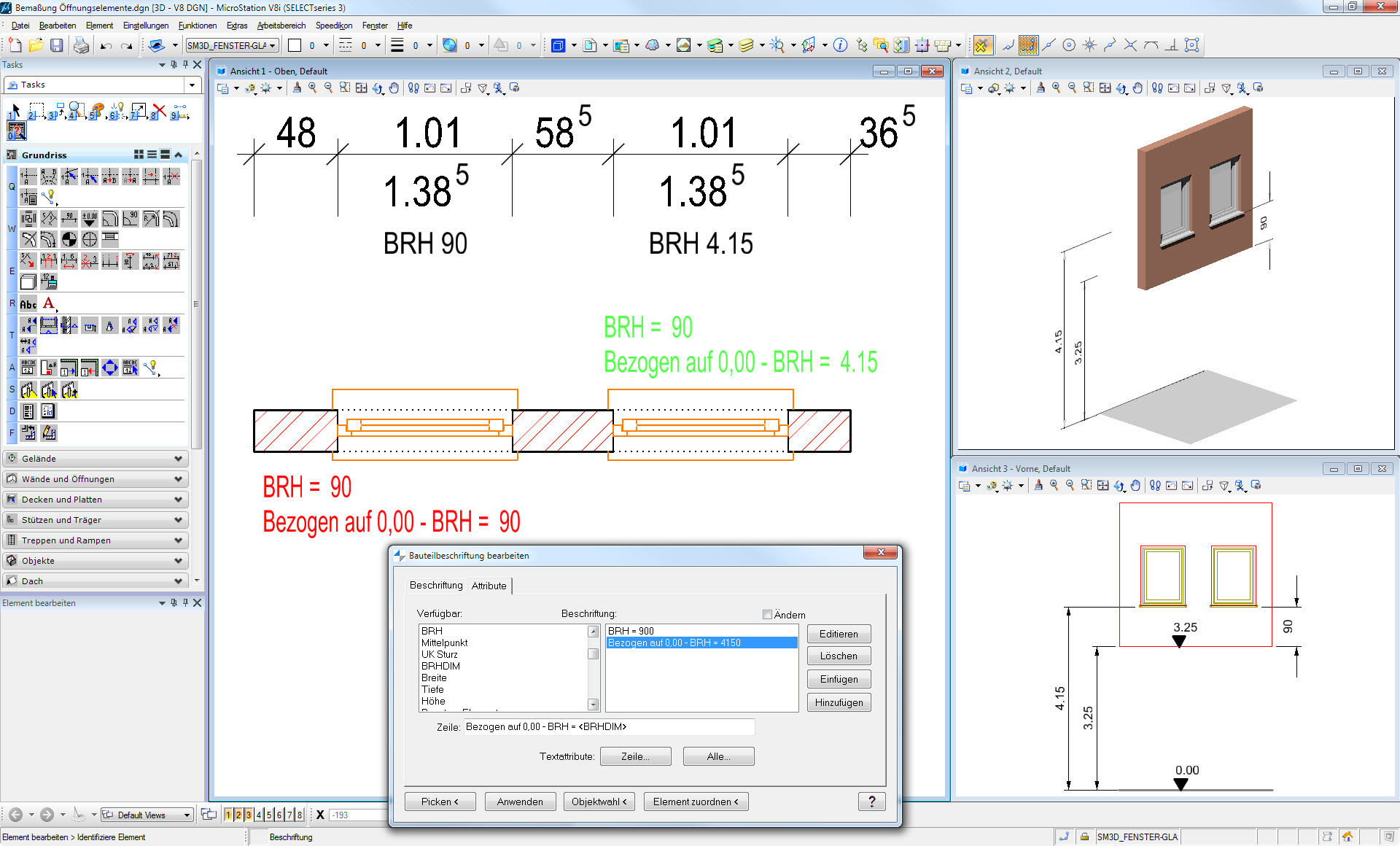Image resolution: width=1400 pixels, height=846 pixels.
Task: Switch to the Beschriftung tab
Action: [x=436, y=585]
